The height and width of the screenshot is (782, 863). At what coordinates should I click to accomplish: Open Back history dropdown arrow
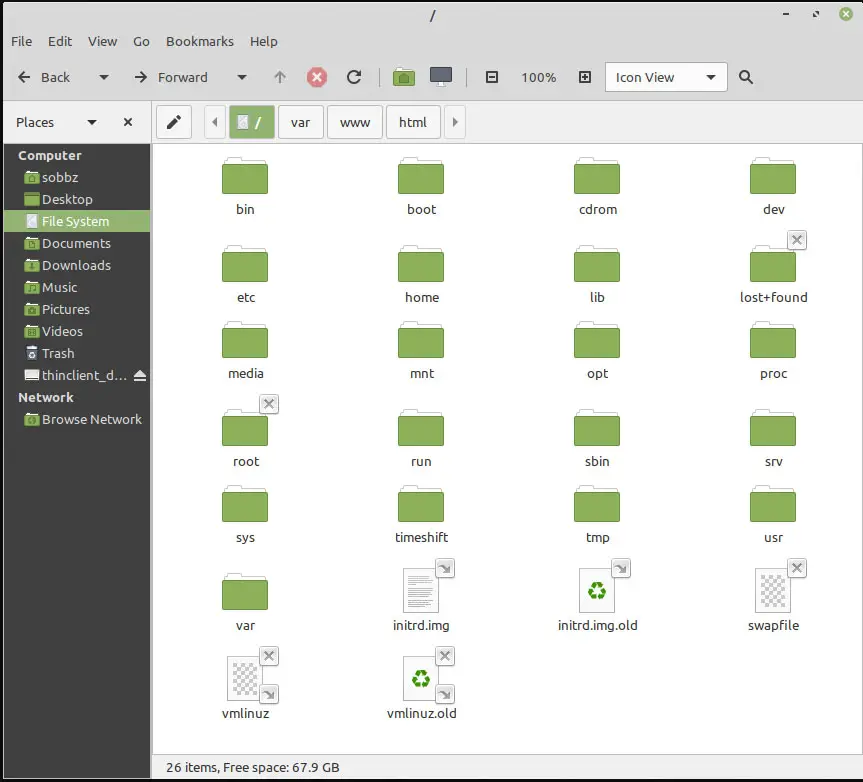tap(103, 77)
